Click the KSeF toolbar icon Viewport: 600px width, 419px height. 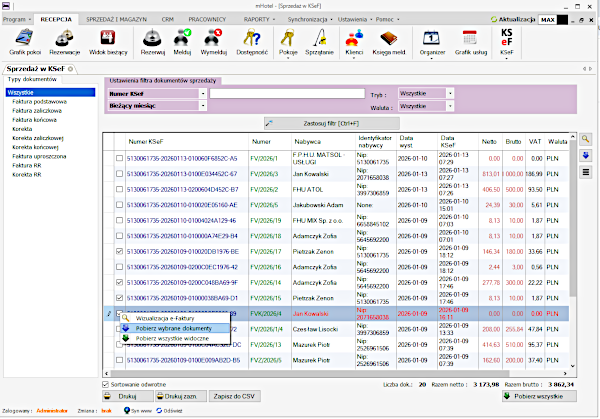tap(507, 39)
